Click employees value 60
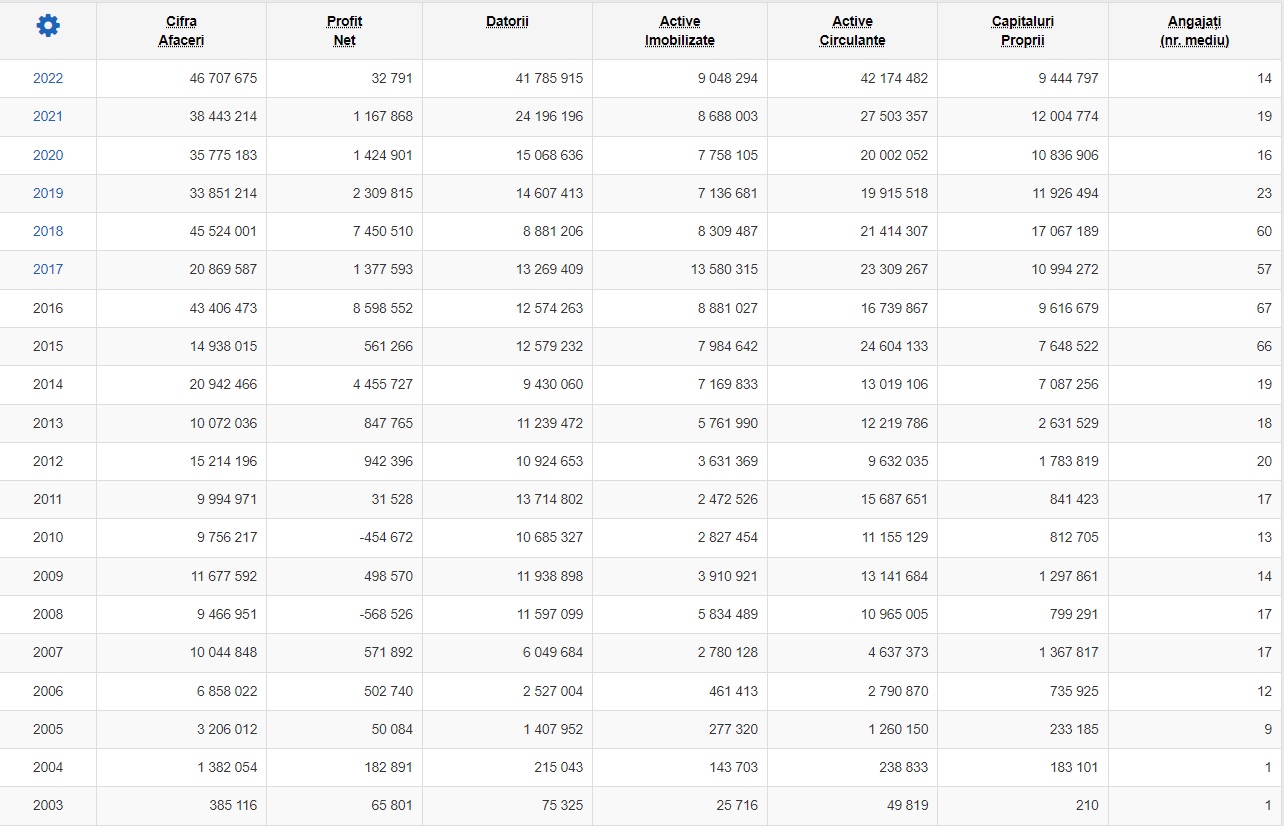 click(x=1265, y=231)
